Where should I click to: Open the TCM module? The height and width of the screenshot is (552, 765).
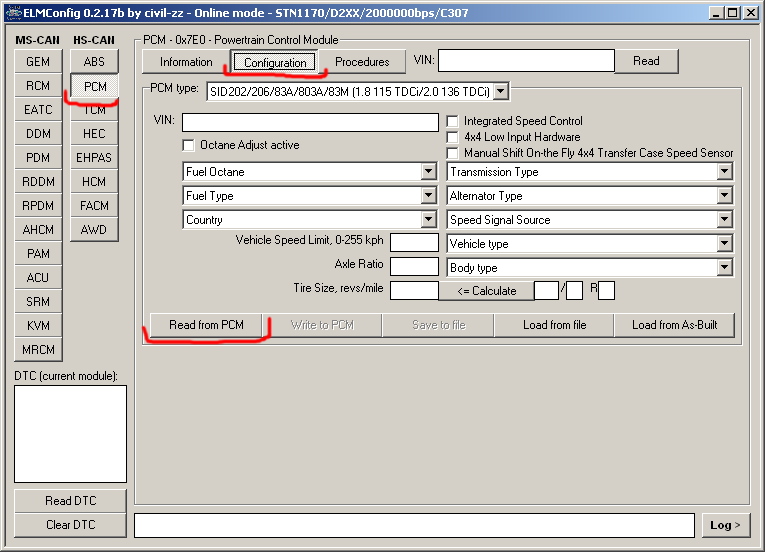(94, 110)
